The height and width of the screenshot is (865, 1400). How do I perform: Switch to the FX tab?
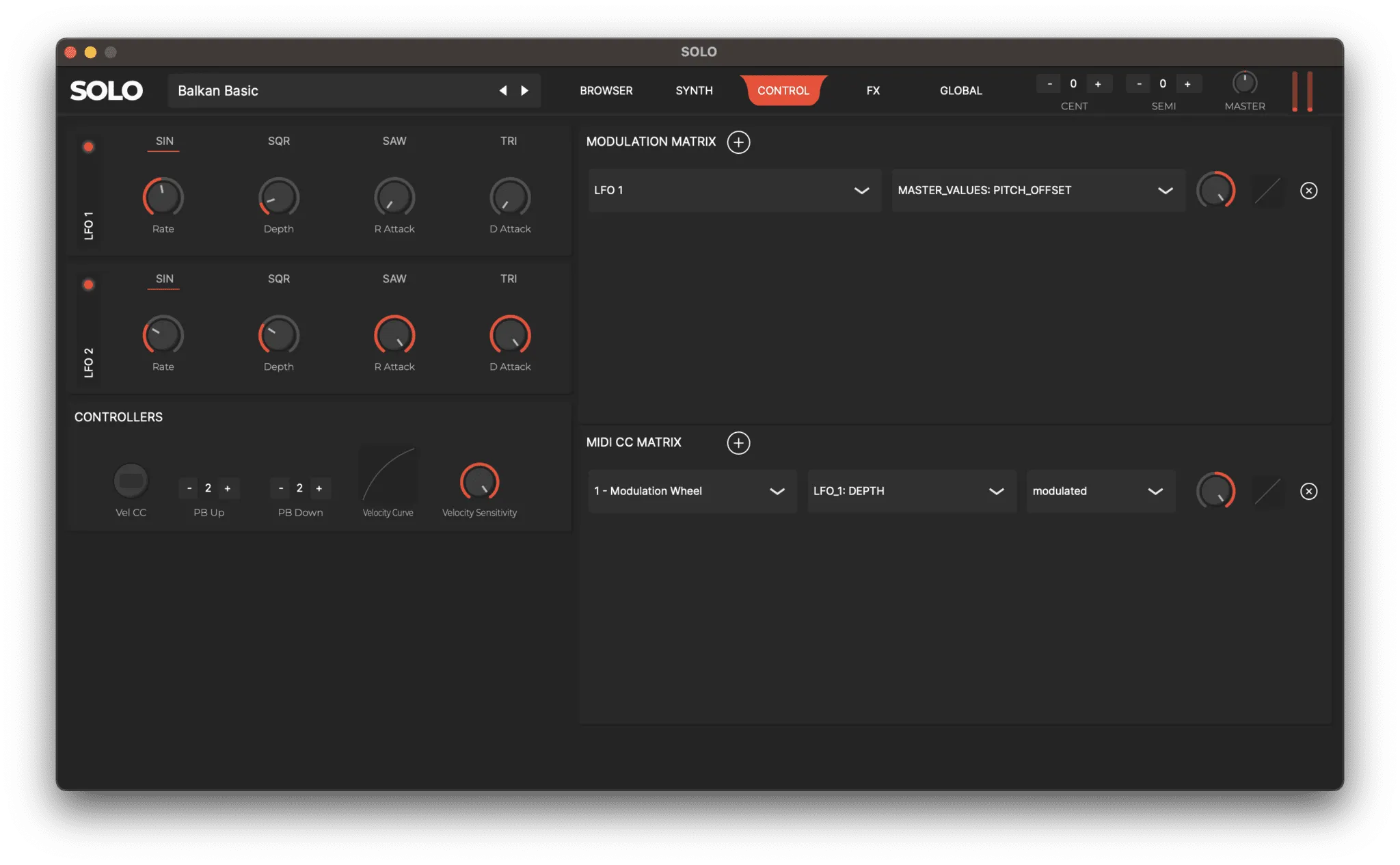coord(873,91)
